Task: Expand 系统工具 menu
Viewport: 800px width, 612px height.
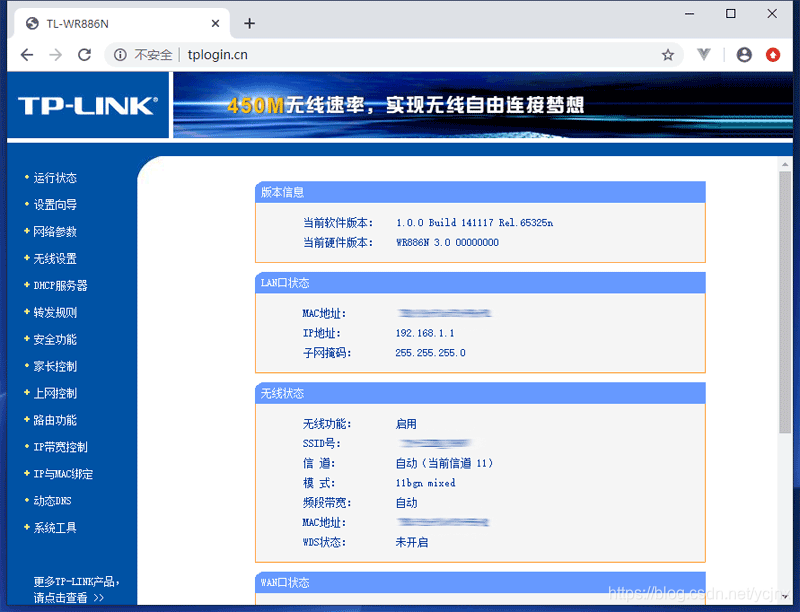Action: [x=55, y=527]
